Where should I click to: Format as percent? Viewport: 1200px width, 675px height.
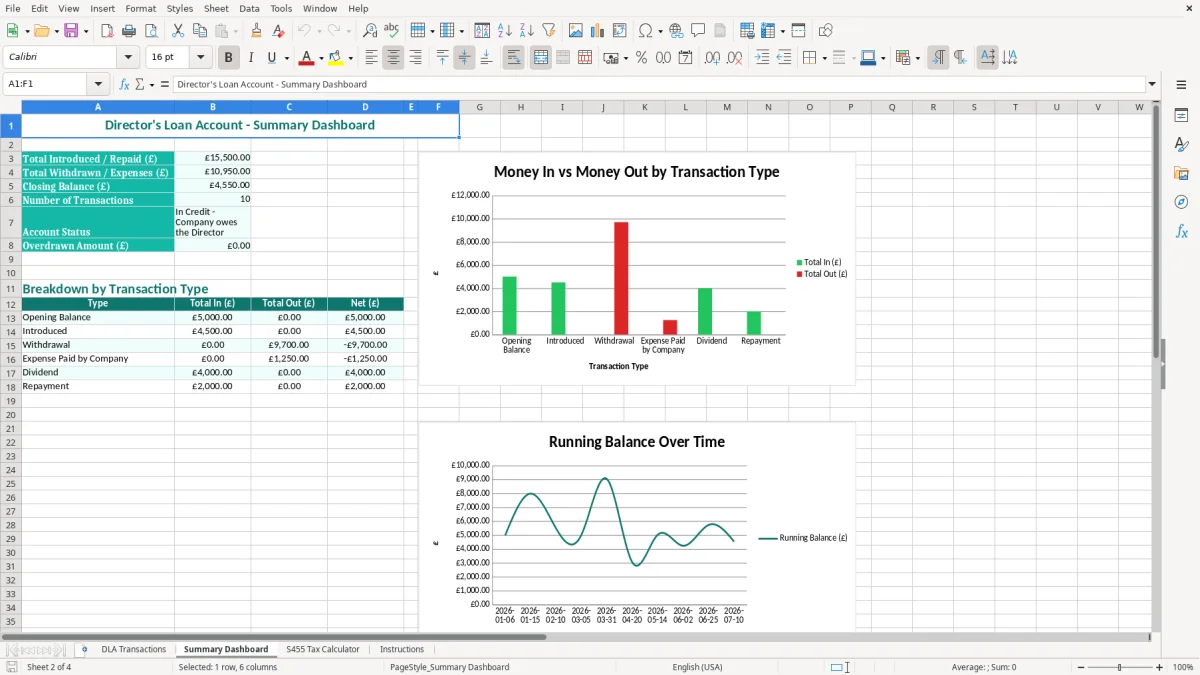[641, 58]
